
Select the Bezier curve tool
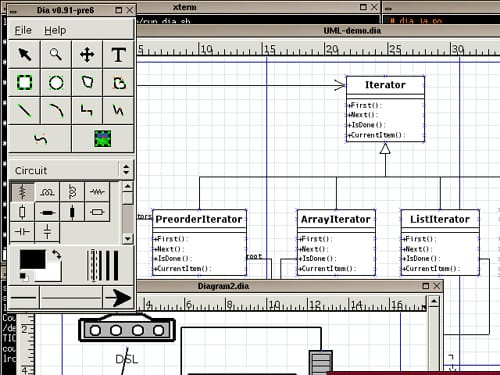coord(40,139)
